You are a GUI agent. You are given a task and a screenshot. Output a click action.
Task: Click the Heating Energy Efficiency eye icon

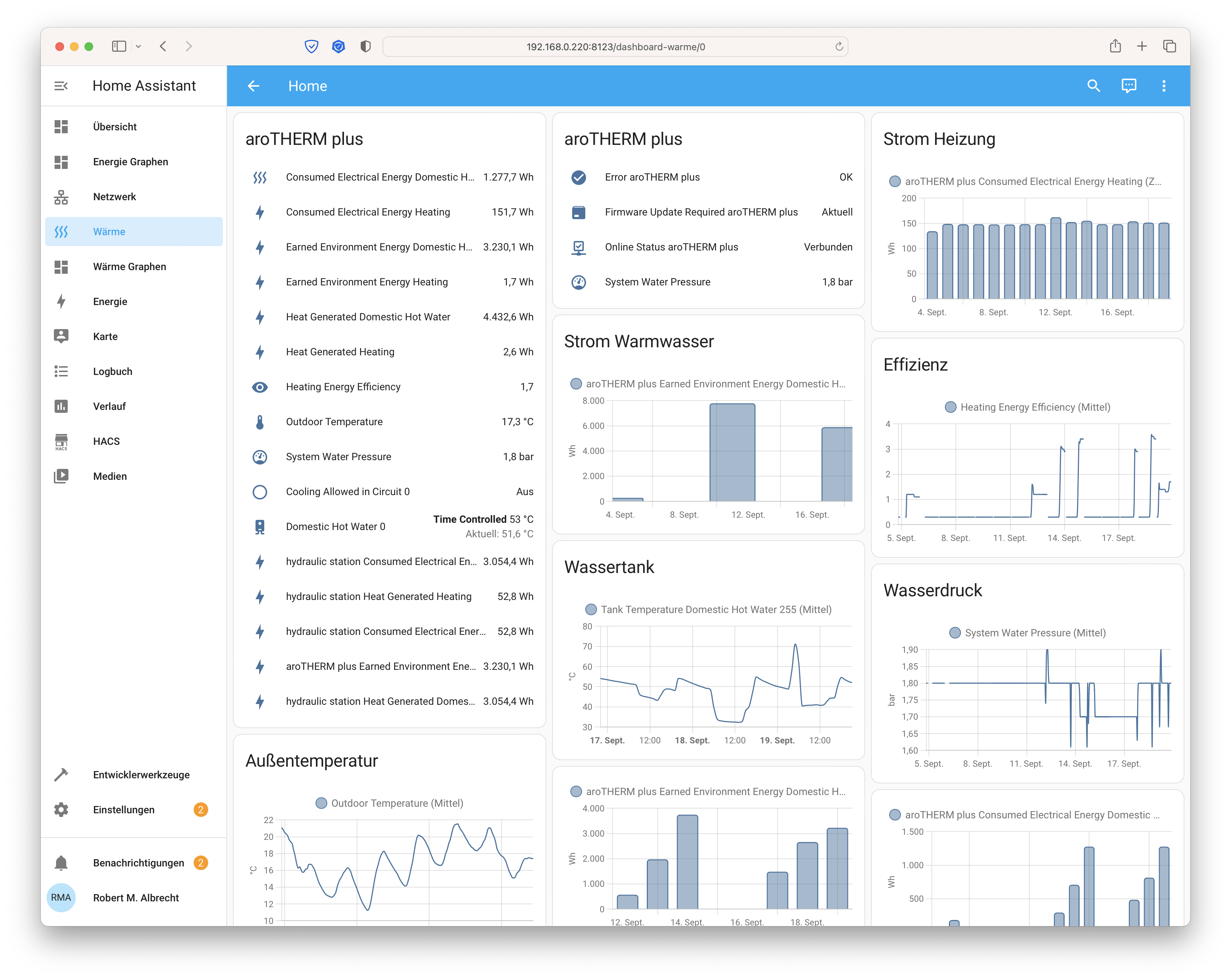pos(260,387)
